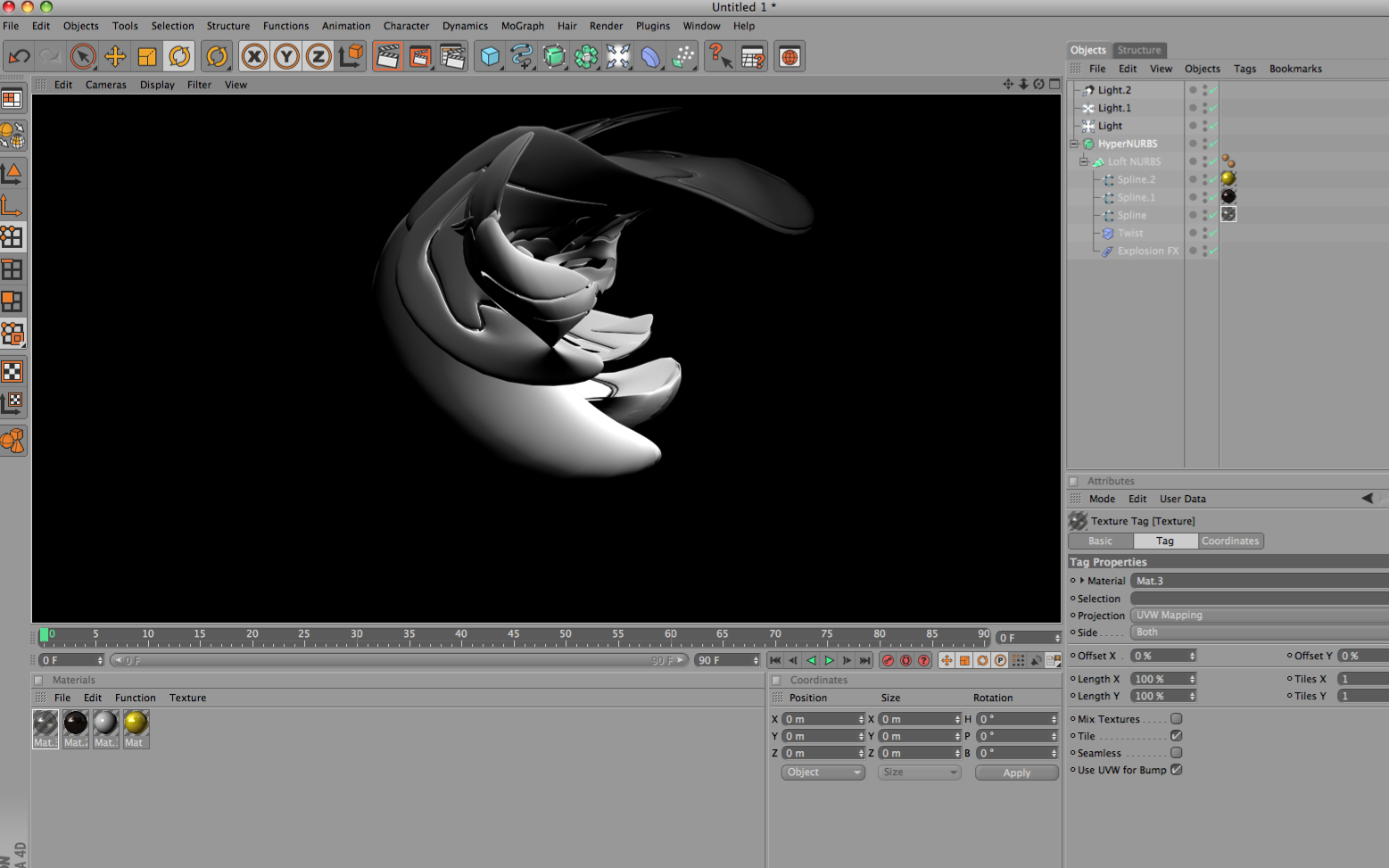The height and width of the screenshot is (868, 1389).
Task: Toggle visibility dot of Explosion FX
Action: point(1193,251)
